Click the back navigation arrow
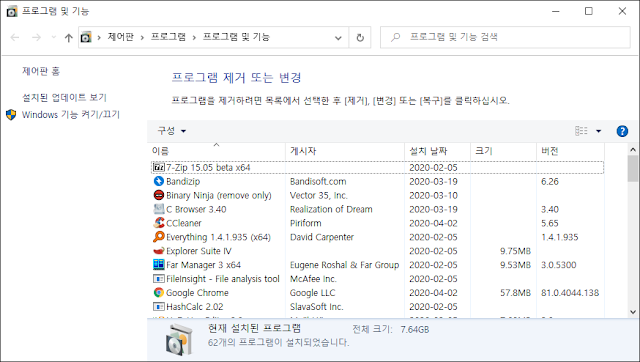640x362 pixels. (15, 38)
